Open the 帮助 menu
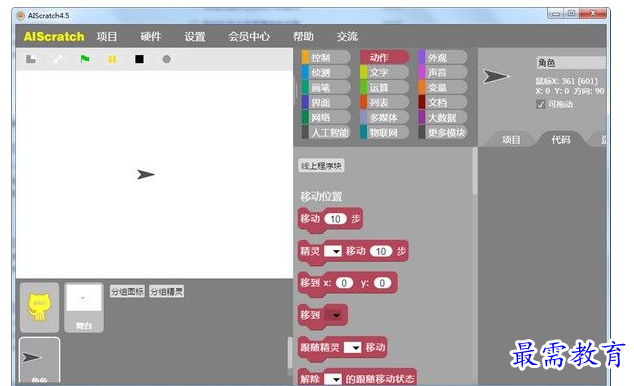The height and width of the screenshot is (386, 634). click(x=303, y=36)
